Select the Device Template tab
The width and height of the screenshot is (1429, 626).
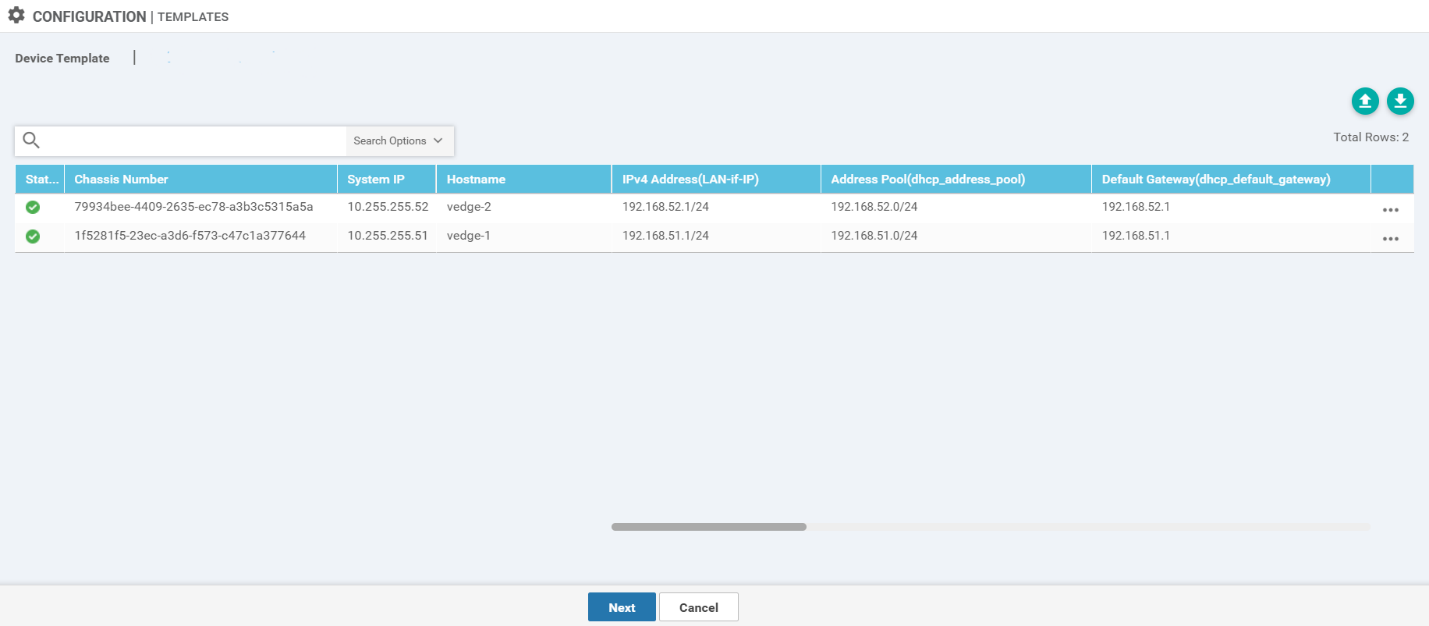[62, 58]
